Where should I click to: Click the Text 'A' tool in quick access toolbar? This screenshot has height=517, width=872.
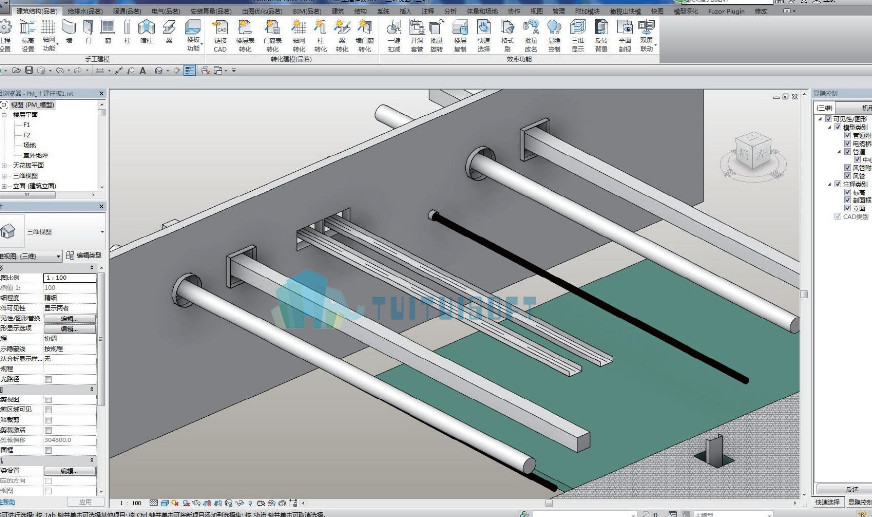[x=143, y=71]
